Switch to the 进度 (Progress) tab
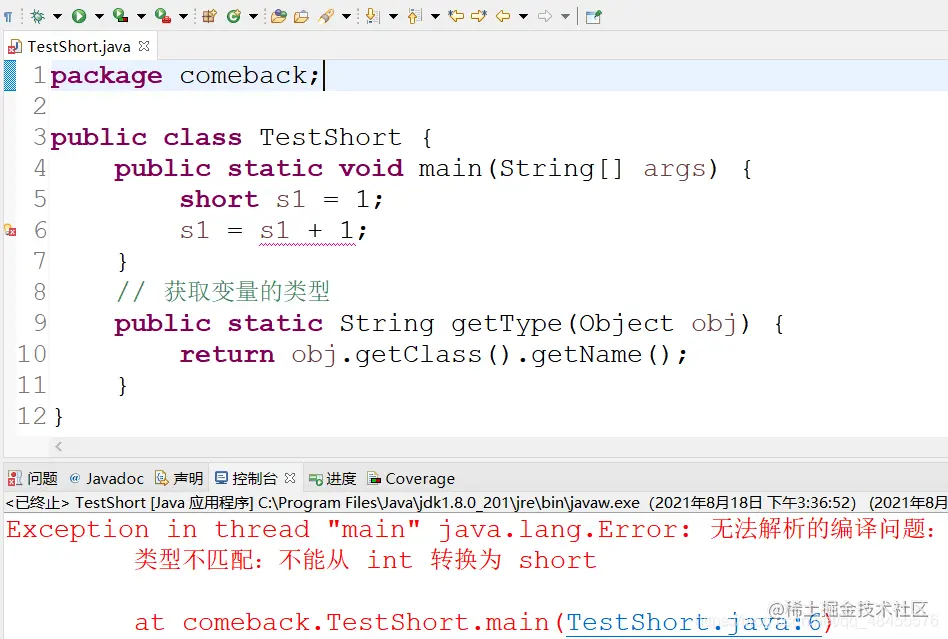 click(333, 479)
